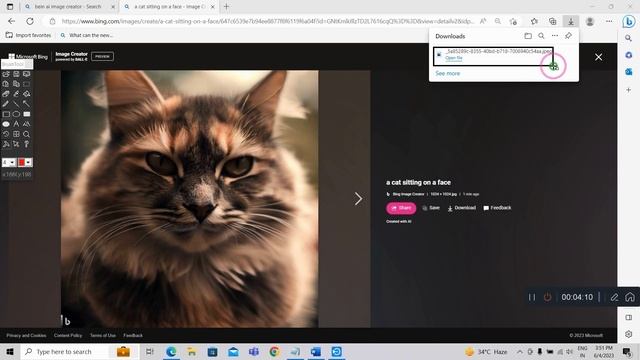Click the search icon in Edge sidebar
This screenshot has width=640, height=360.
[x=629, y=38]
